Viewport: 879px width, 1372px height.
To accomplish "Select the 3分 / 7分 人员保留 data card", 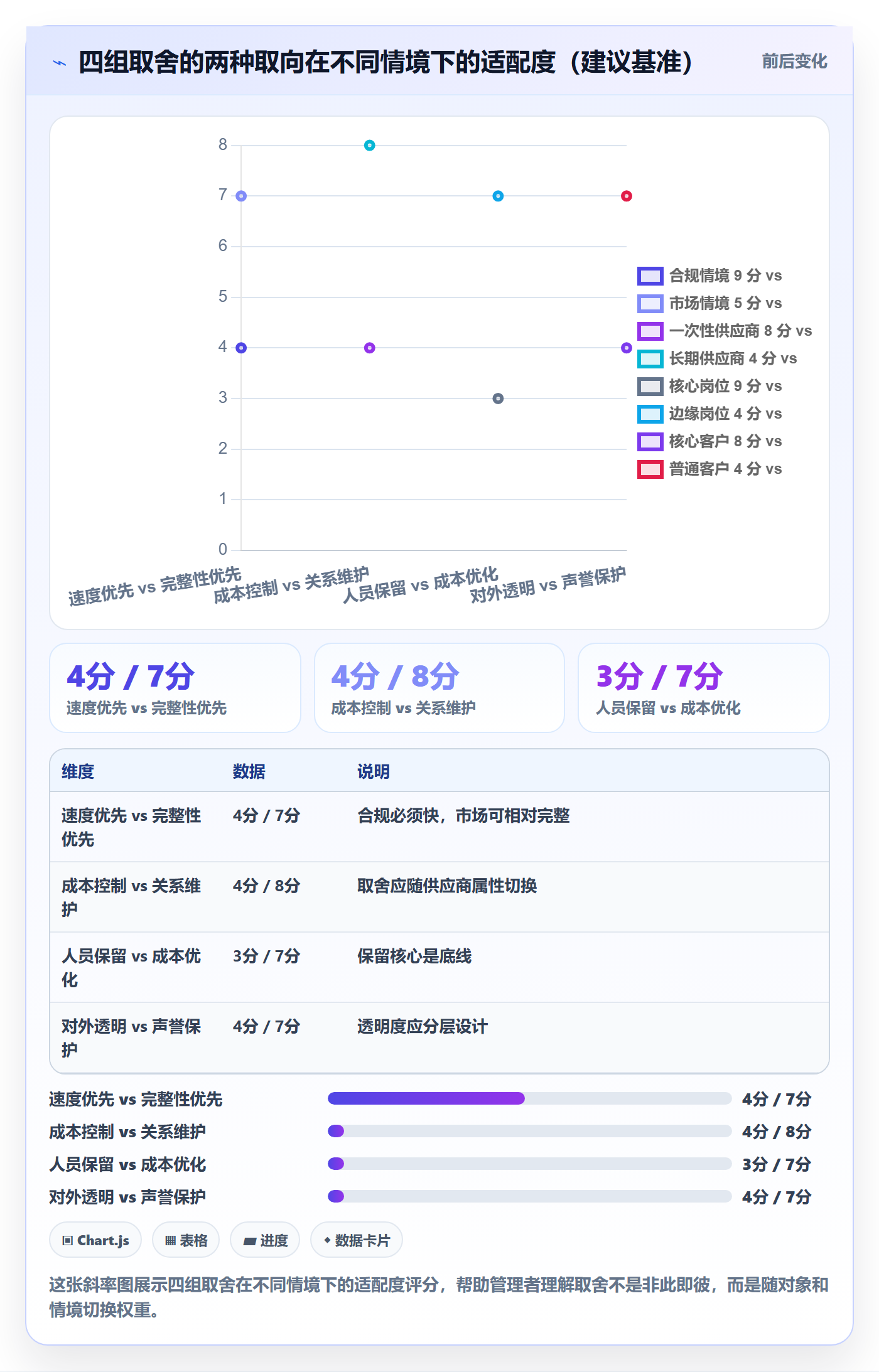I will (x=704, y=688).
